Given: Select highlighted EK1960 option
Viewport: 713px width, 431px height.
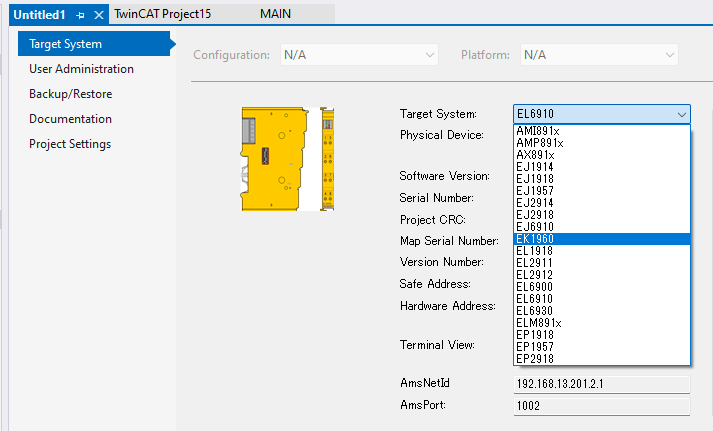Looking at the screenshot, I should point(602,239).
